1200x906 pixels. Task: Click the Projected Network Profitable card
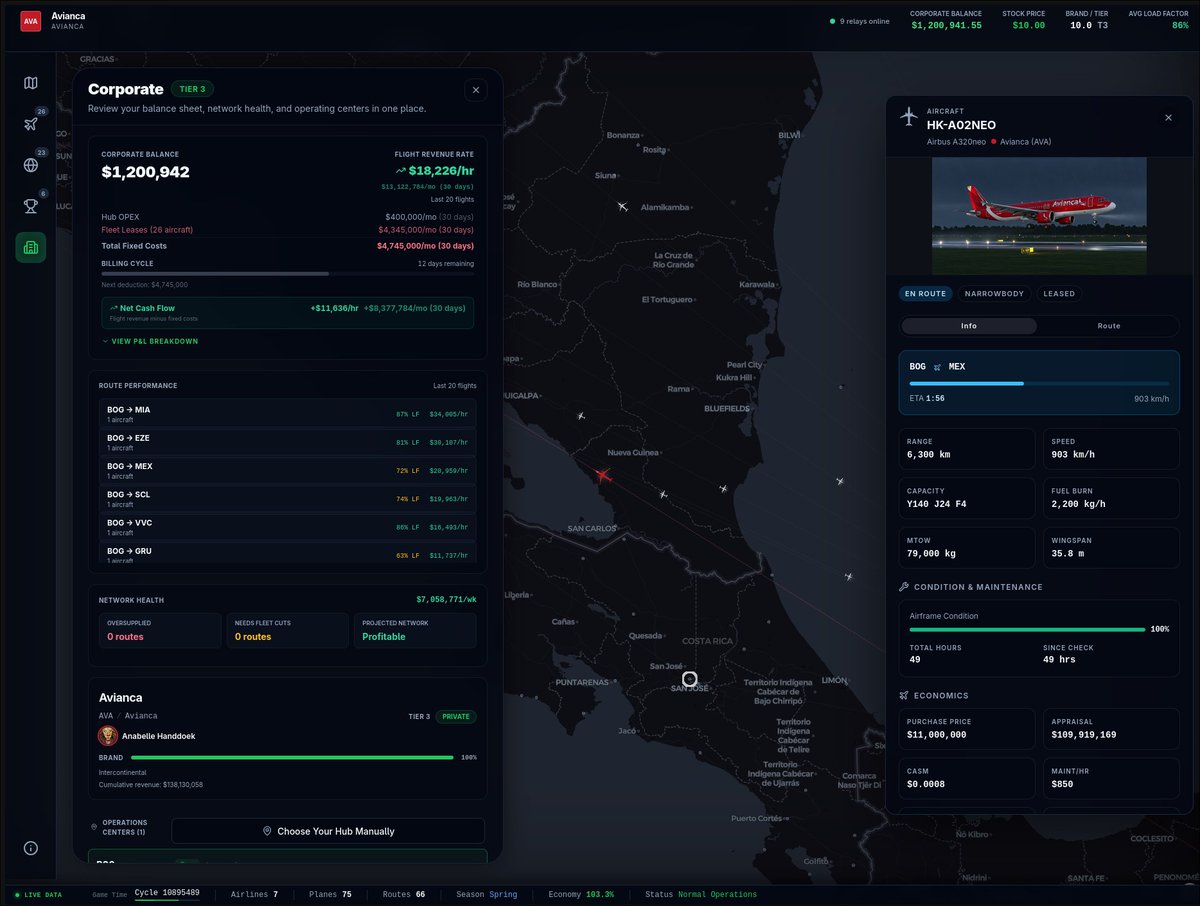pos(415,631)
